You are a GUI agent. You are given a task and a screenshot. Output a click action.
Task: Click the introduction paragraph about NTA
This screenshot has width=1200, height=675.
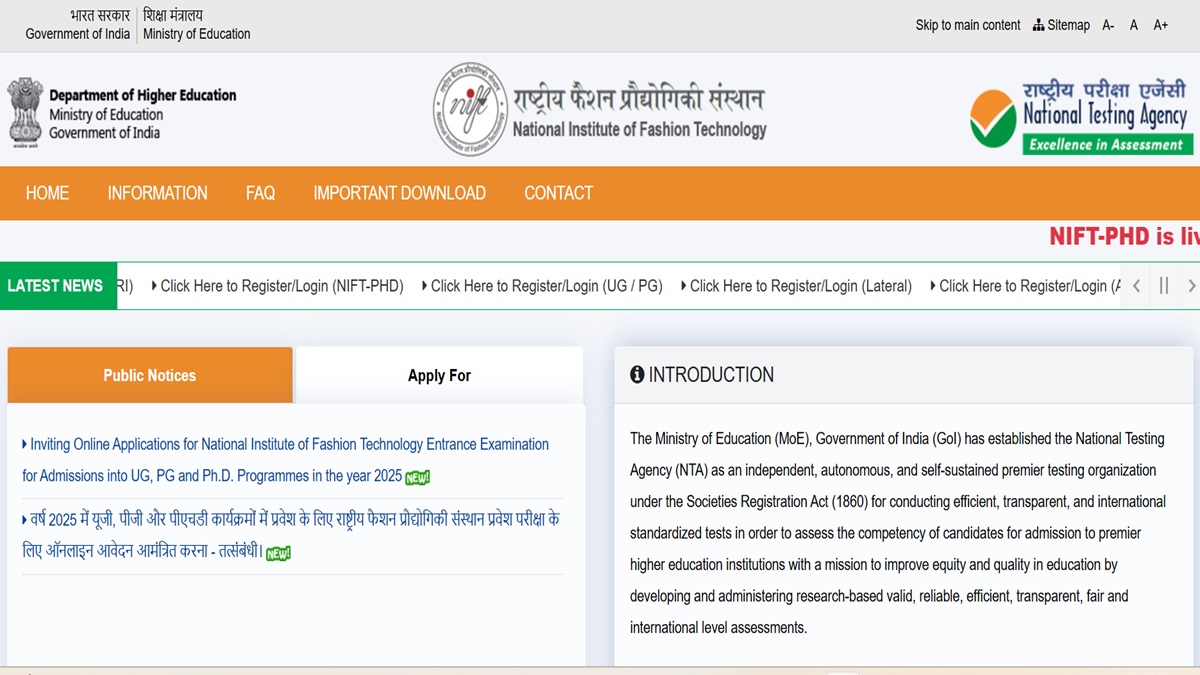898,533
